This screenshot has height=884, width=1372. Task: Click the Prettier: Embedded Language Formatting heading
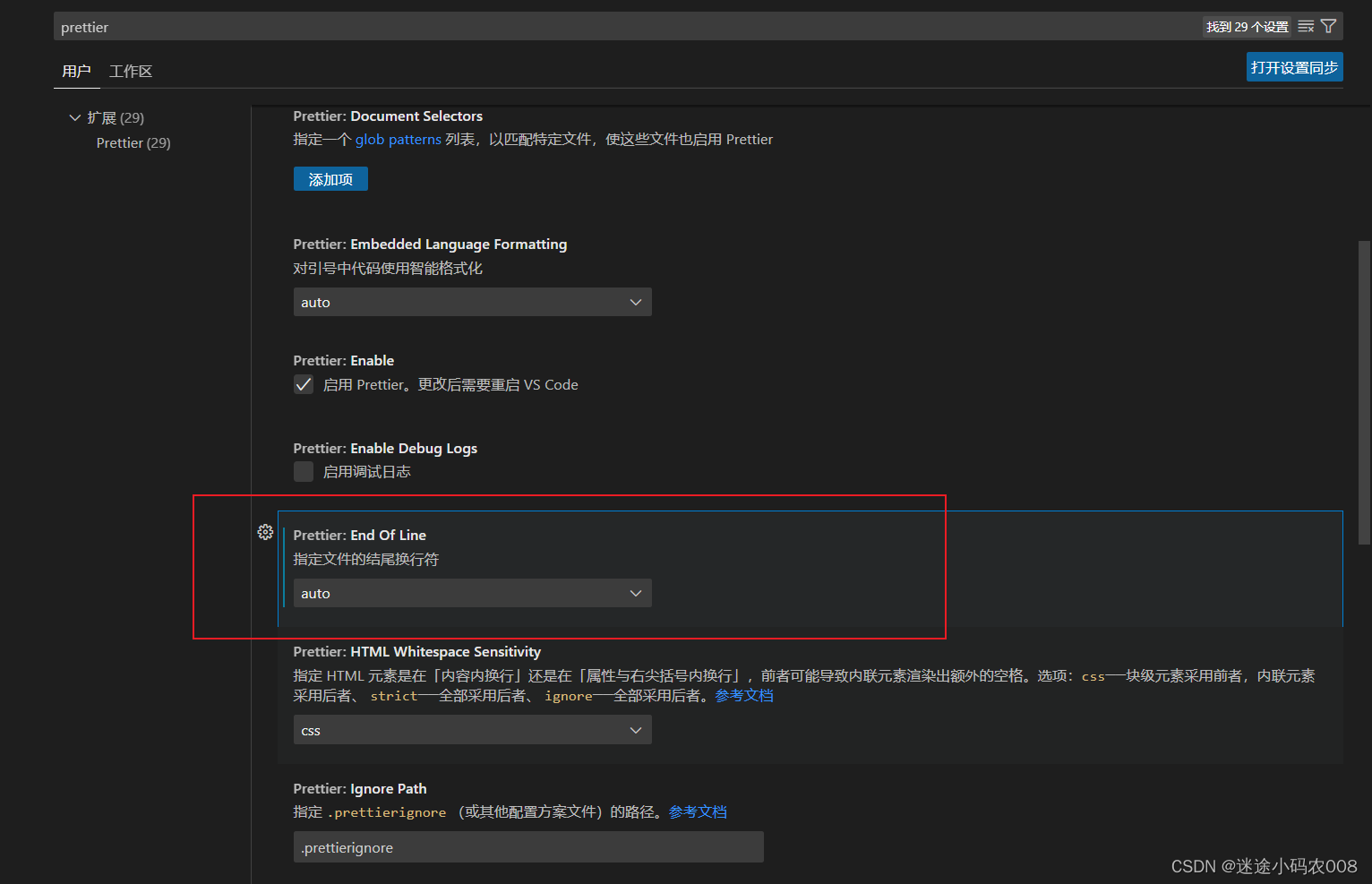coord(430,245)
